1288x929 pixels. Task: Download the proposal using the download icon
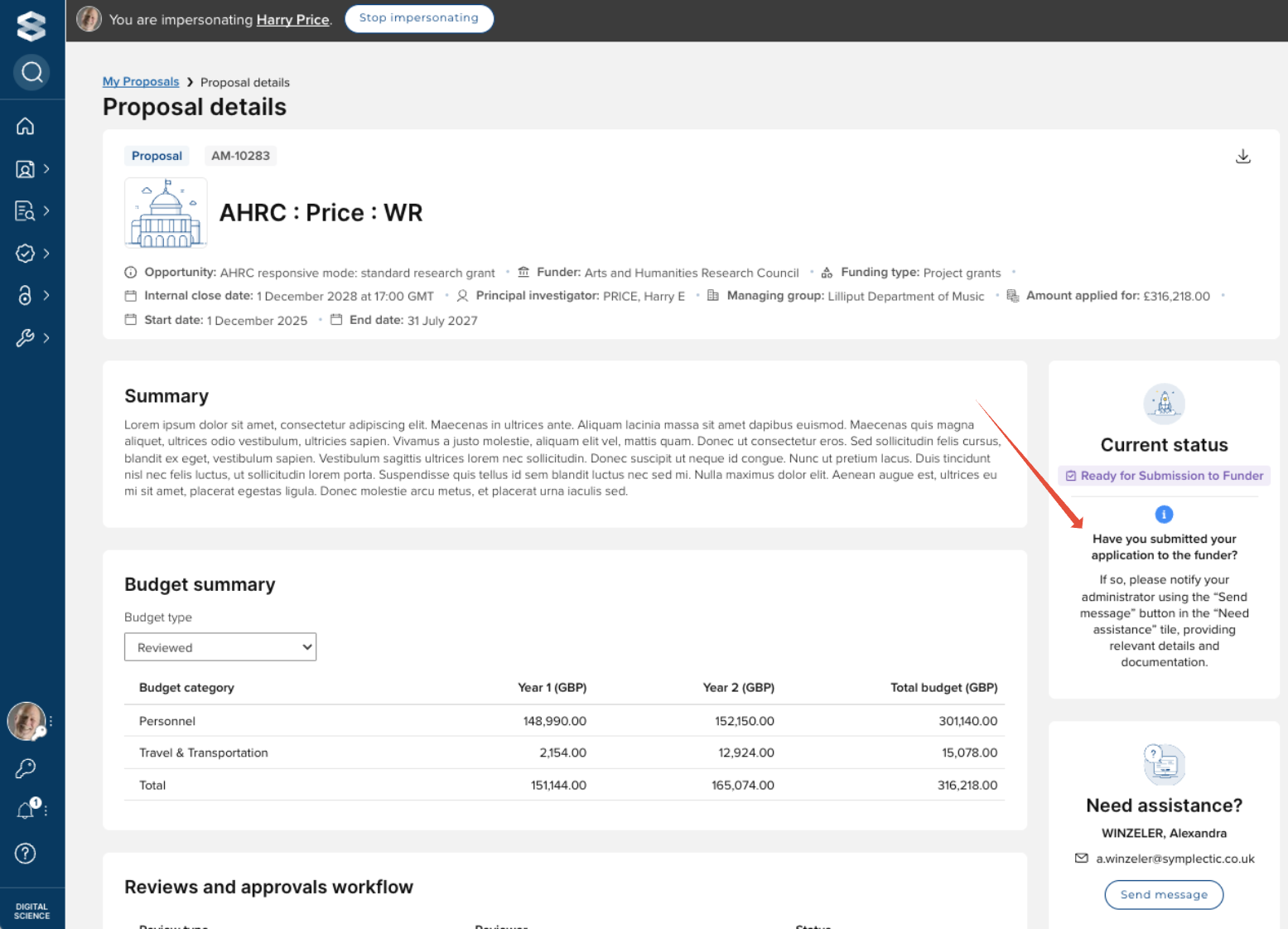[x=1242, y=157]
